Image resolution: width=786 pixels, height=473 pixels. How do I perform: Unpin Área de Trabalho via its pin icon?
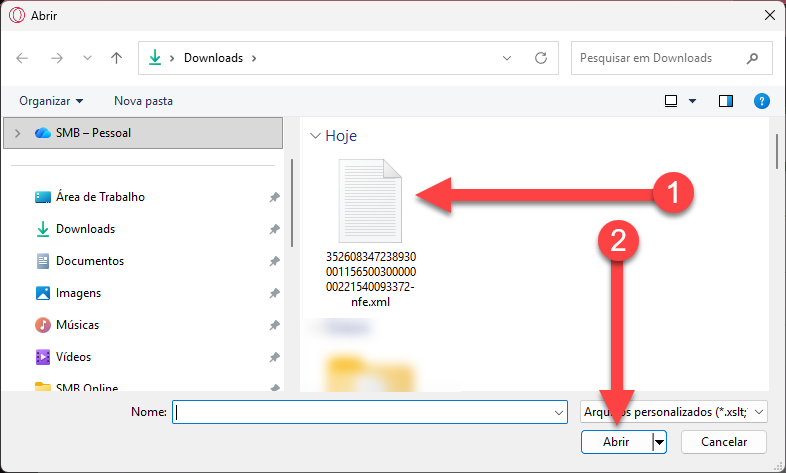(x=274, y=197)
